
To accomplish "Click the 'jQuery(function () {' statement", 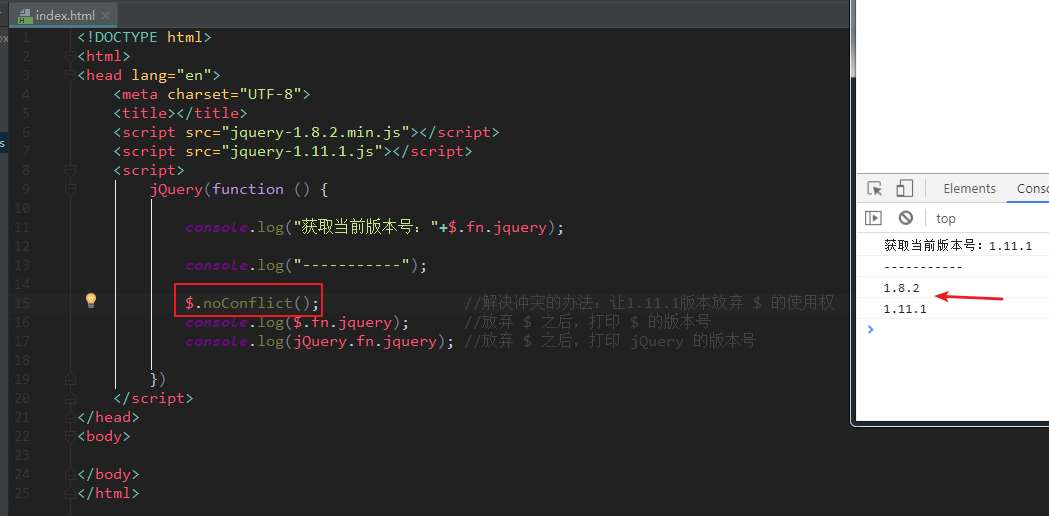I will (x=239, y=189).
